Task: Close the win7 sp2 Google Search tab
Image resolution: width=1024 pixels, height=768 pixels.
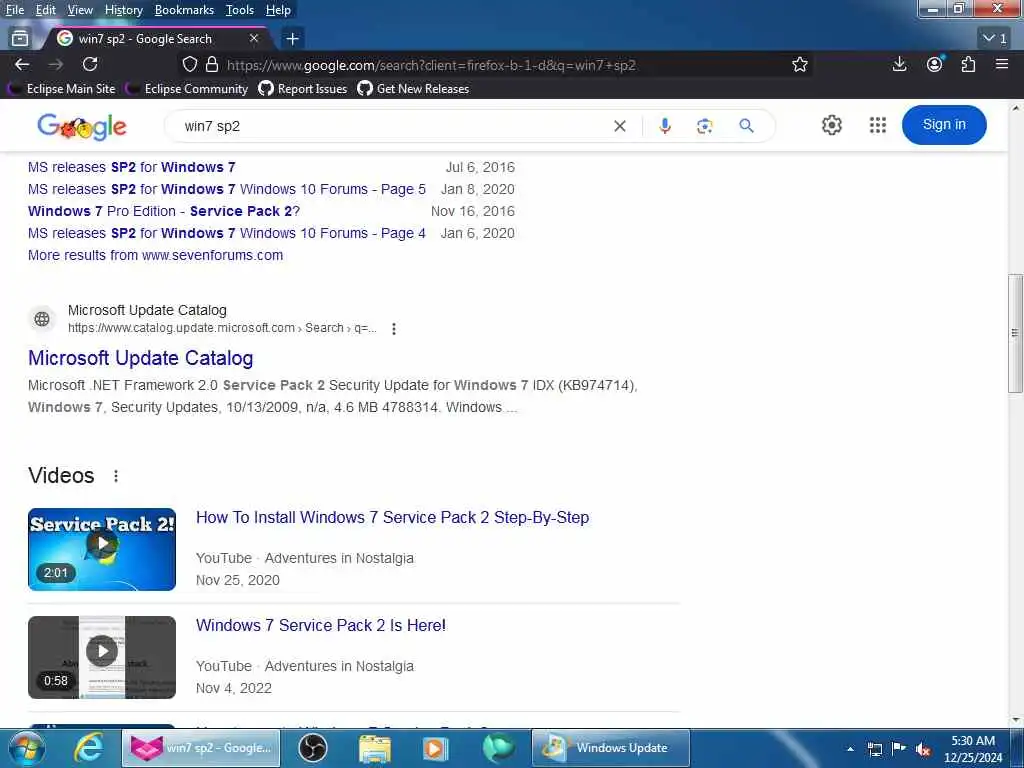Action: (x=254, y=39)
